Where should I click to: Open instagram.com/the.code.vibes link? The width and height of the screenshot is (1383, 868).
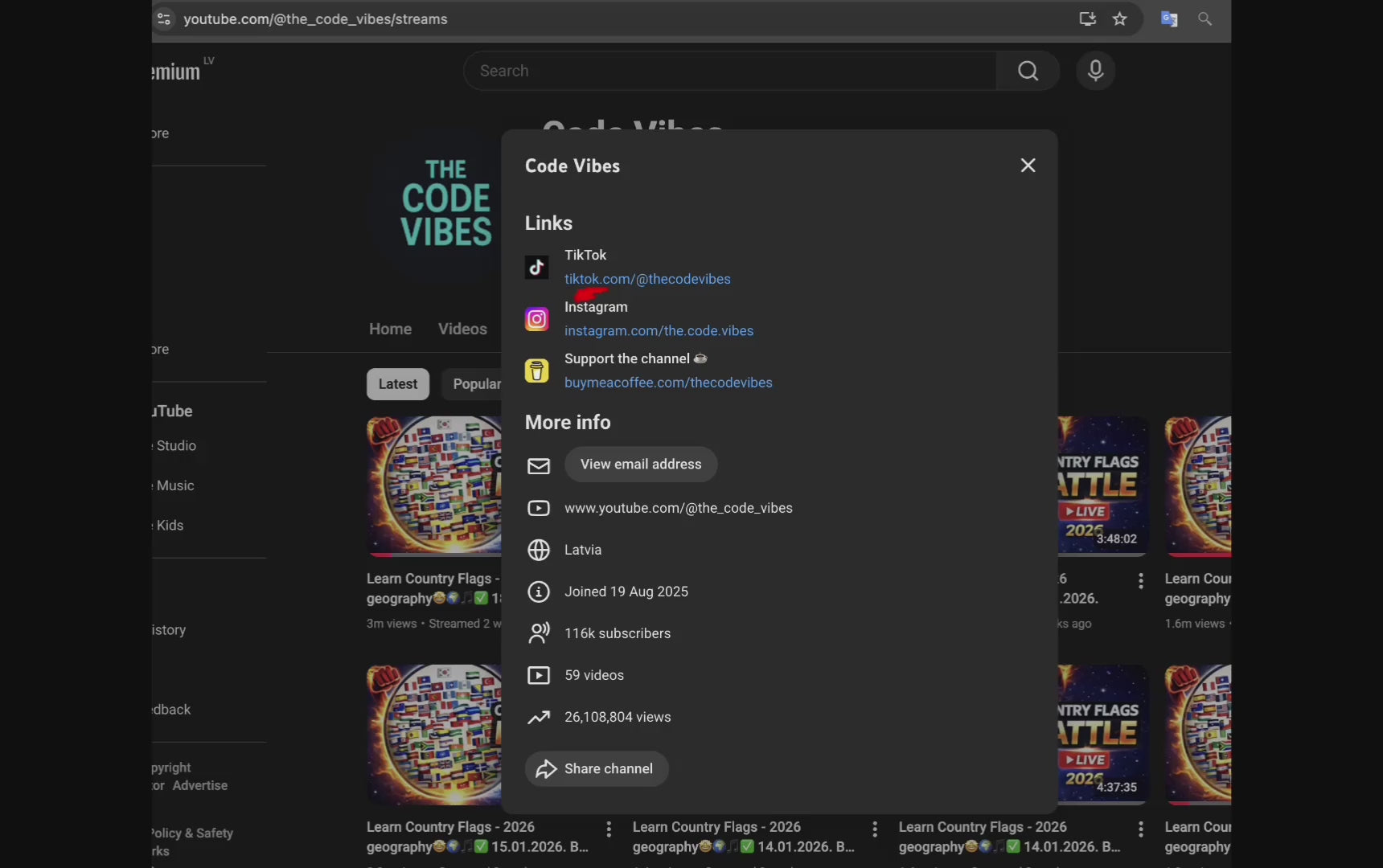tap(659, 331)
